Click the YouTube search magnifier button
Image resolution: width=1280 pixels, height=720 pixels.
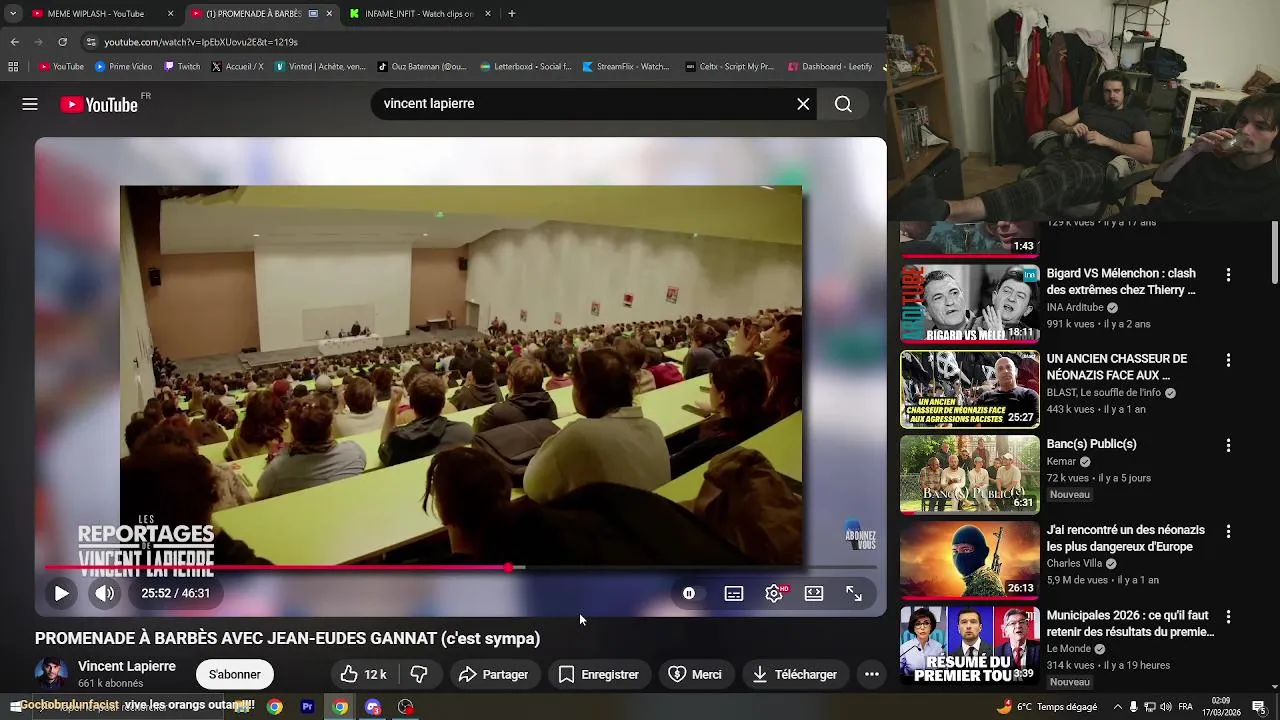click(x=843, y=104)
